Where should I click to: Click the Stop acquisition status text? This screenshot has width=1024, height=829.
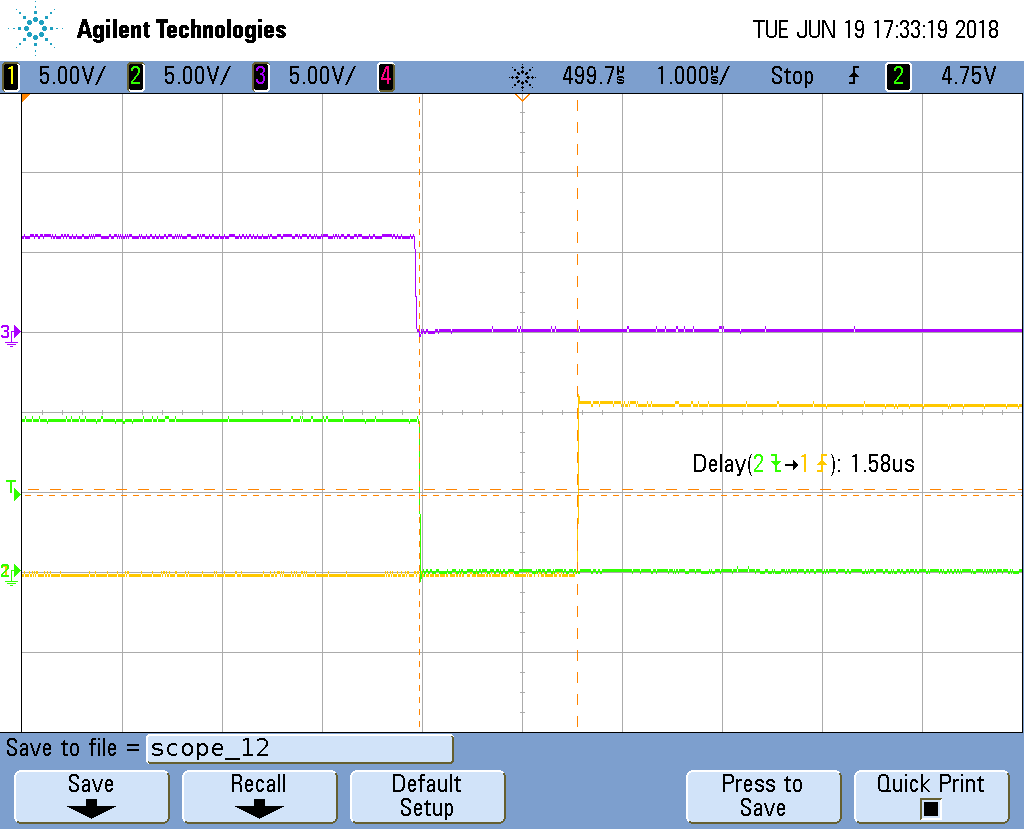(x=792, y=76)
